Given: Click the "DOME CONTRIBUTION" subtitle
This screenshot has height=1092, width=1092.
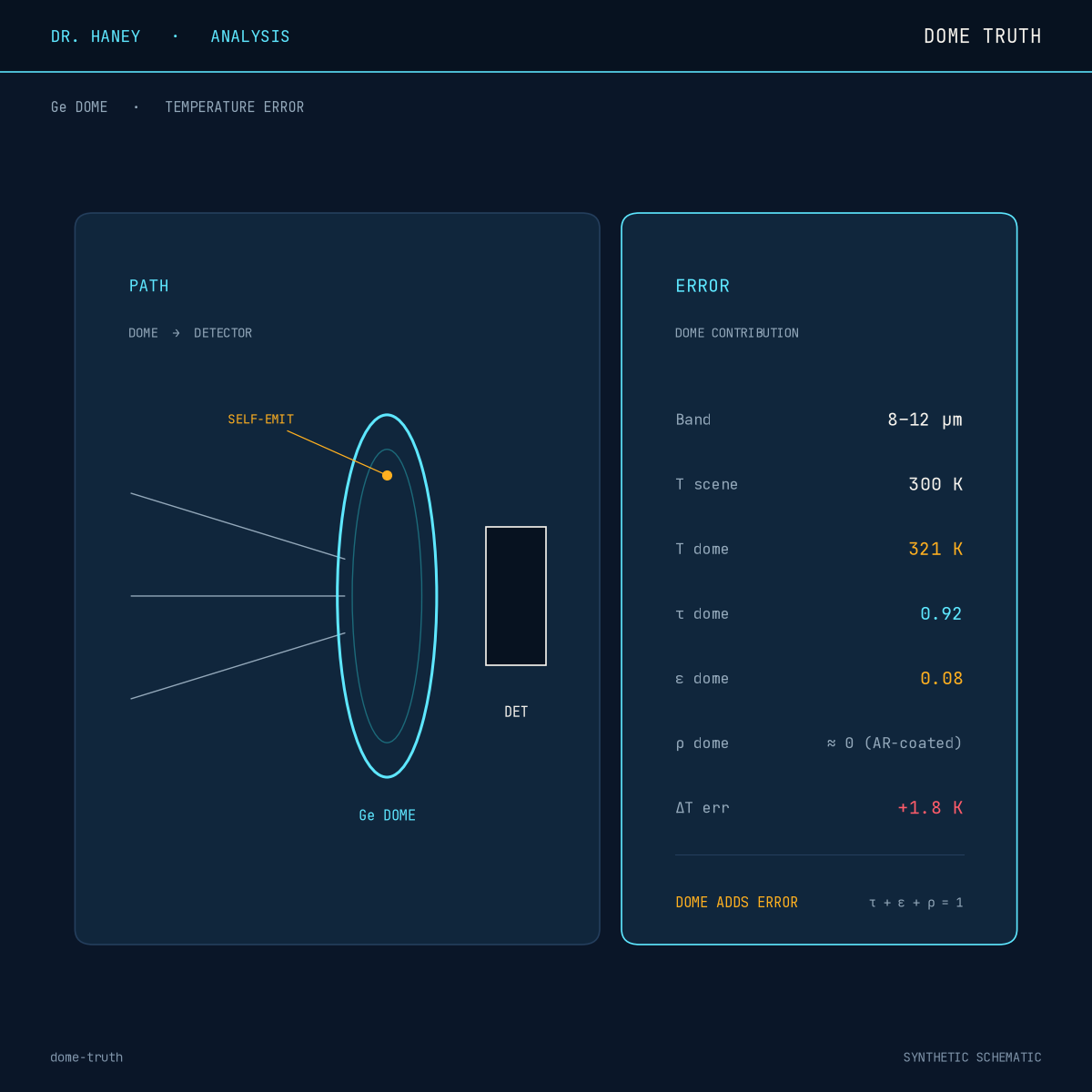Looking at the screenshot, I should (x=737, y=333).
